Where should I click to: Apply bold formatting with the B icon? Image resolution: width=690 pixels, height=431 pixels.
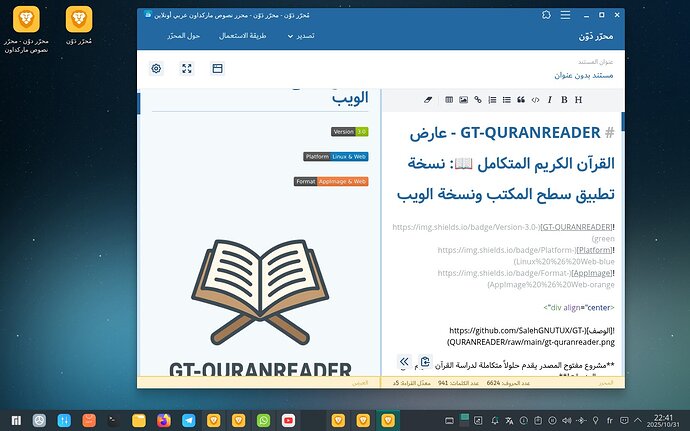564,100
